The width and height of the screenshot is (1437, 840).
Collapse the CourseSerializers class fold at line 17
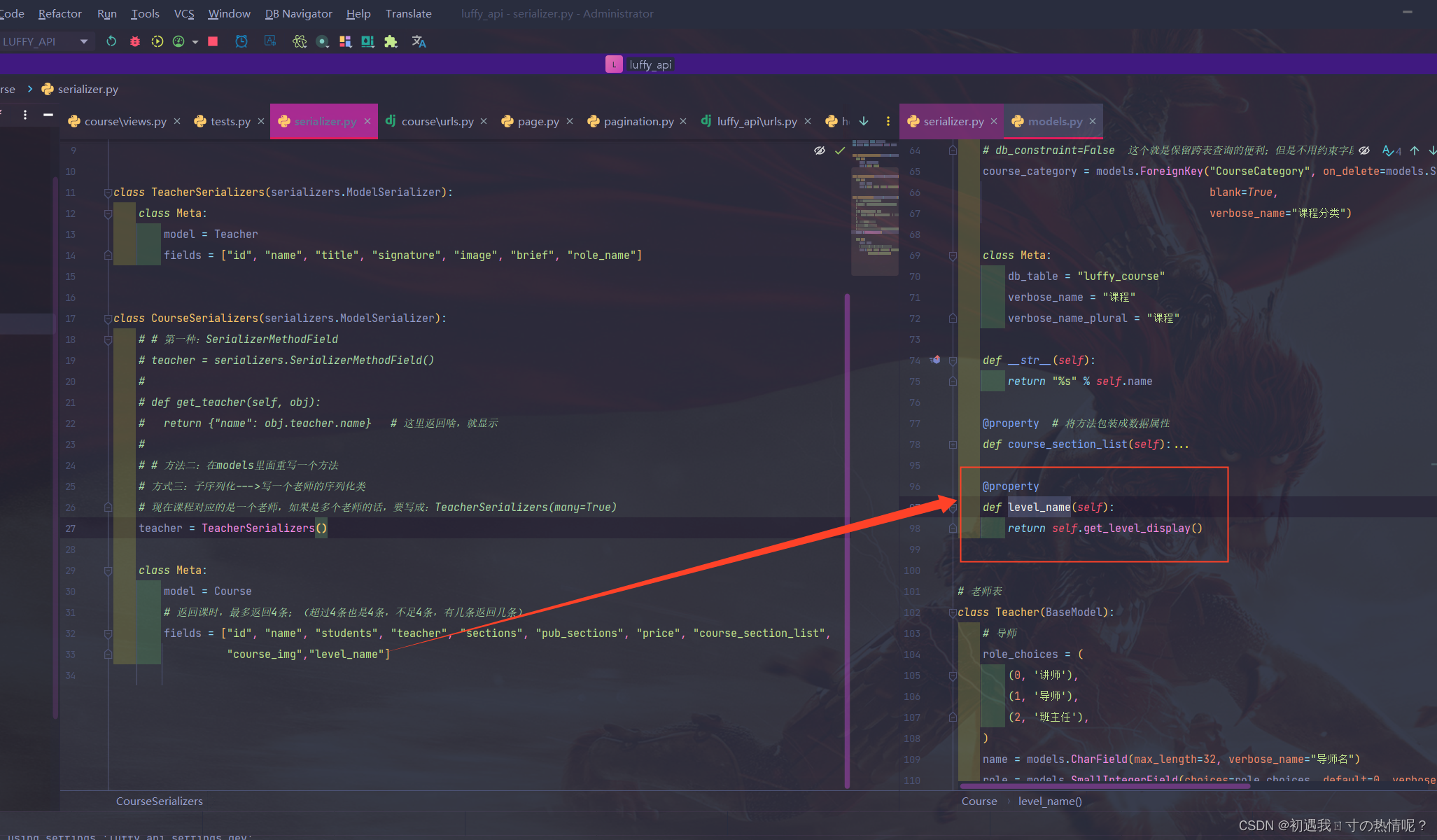click(x=108, y=318)
